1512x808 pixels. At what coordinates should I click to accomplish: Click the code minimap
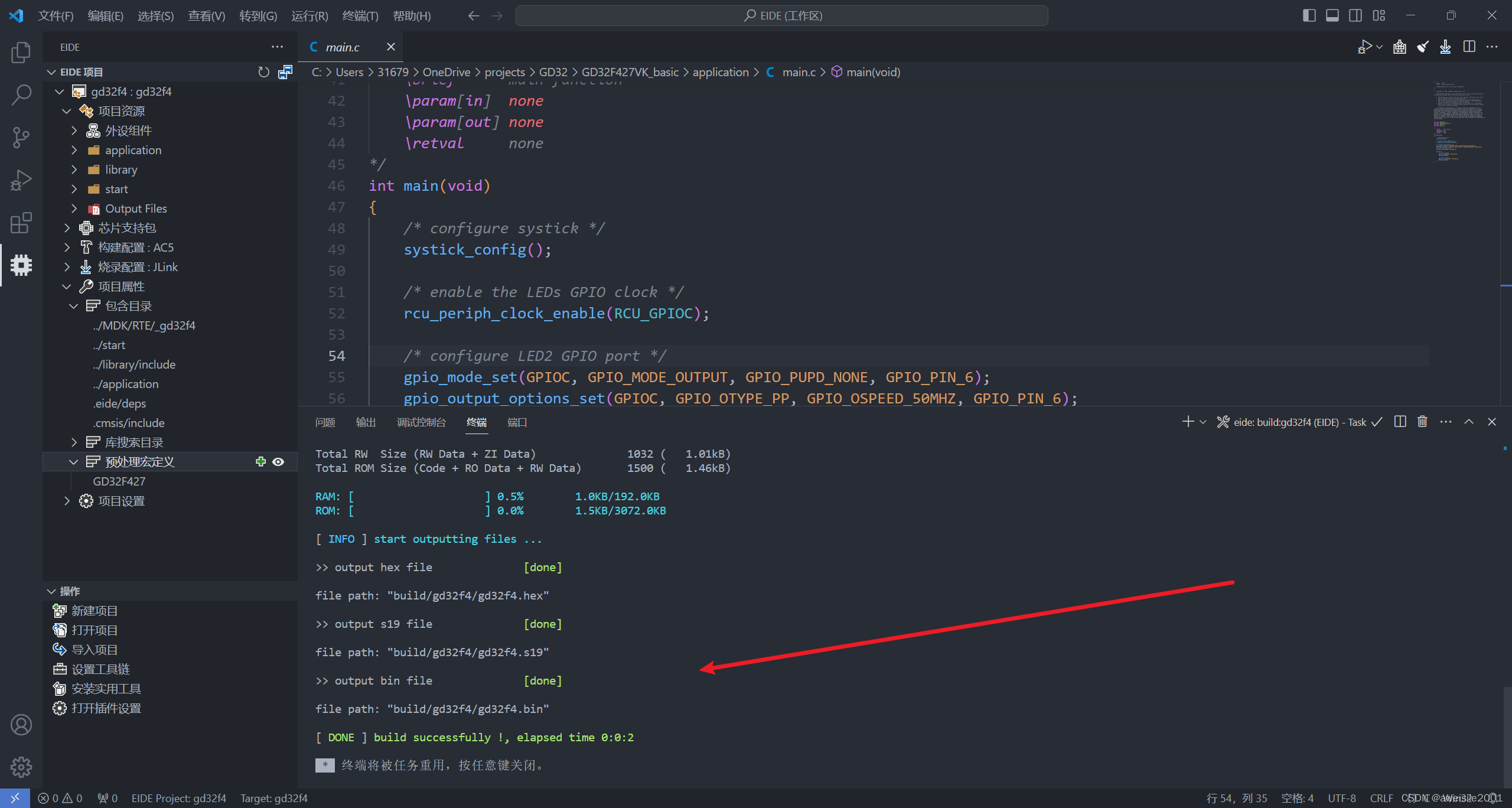coord(1459,122)
